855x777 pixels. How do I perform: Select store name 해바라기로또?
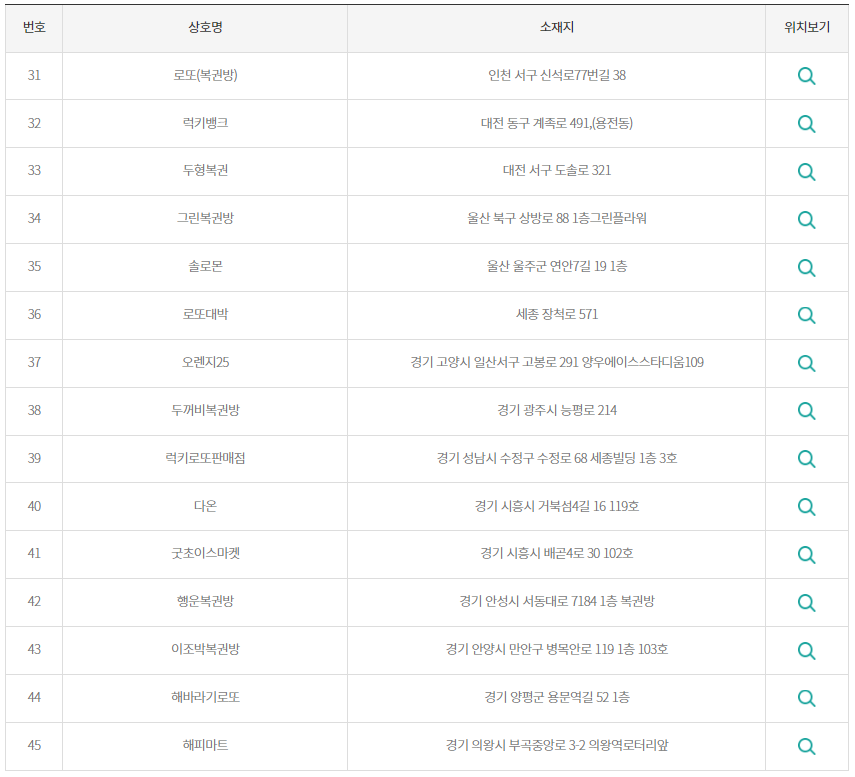click(205, 697)
